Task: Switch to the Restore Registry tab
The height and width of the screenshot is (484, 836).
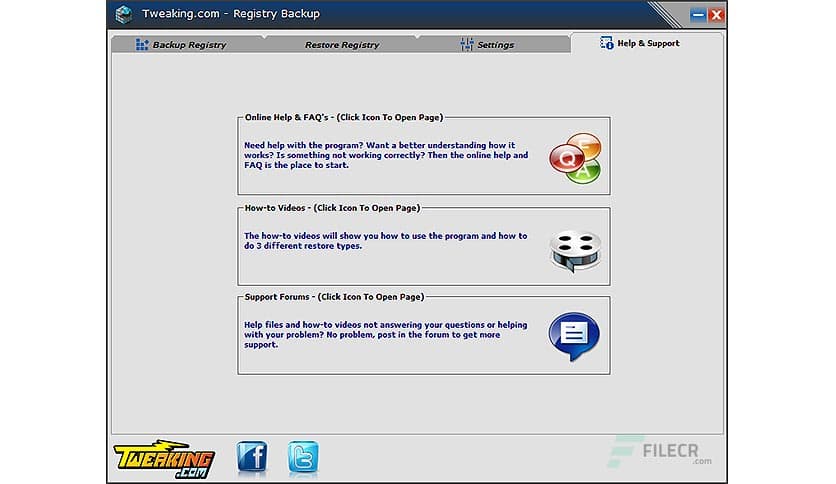Action: tap(342, 45)
